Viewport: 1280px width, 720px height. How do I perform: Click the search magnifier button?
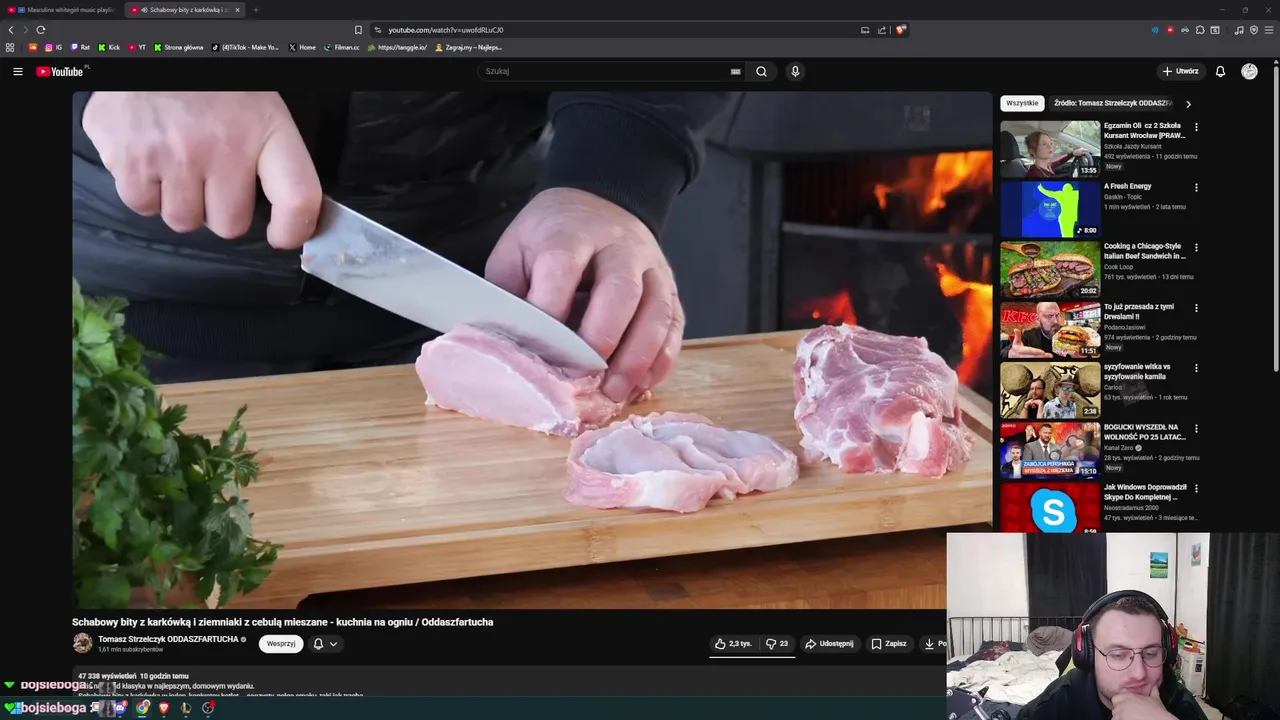(761, 71)
